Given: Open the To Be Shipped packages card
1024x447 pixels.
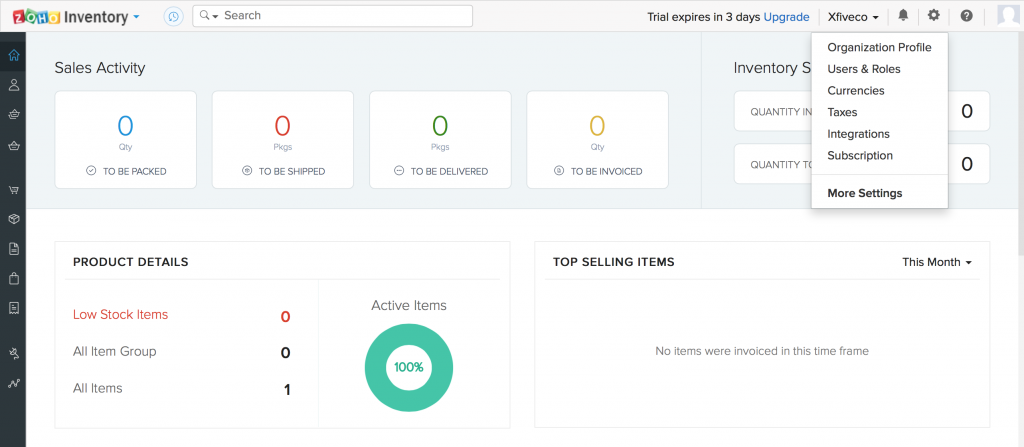Looking at the screenshot, I should click(283, 140).
